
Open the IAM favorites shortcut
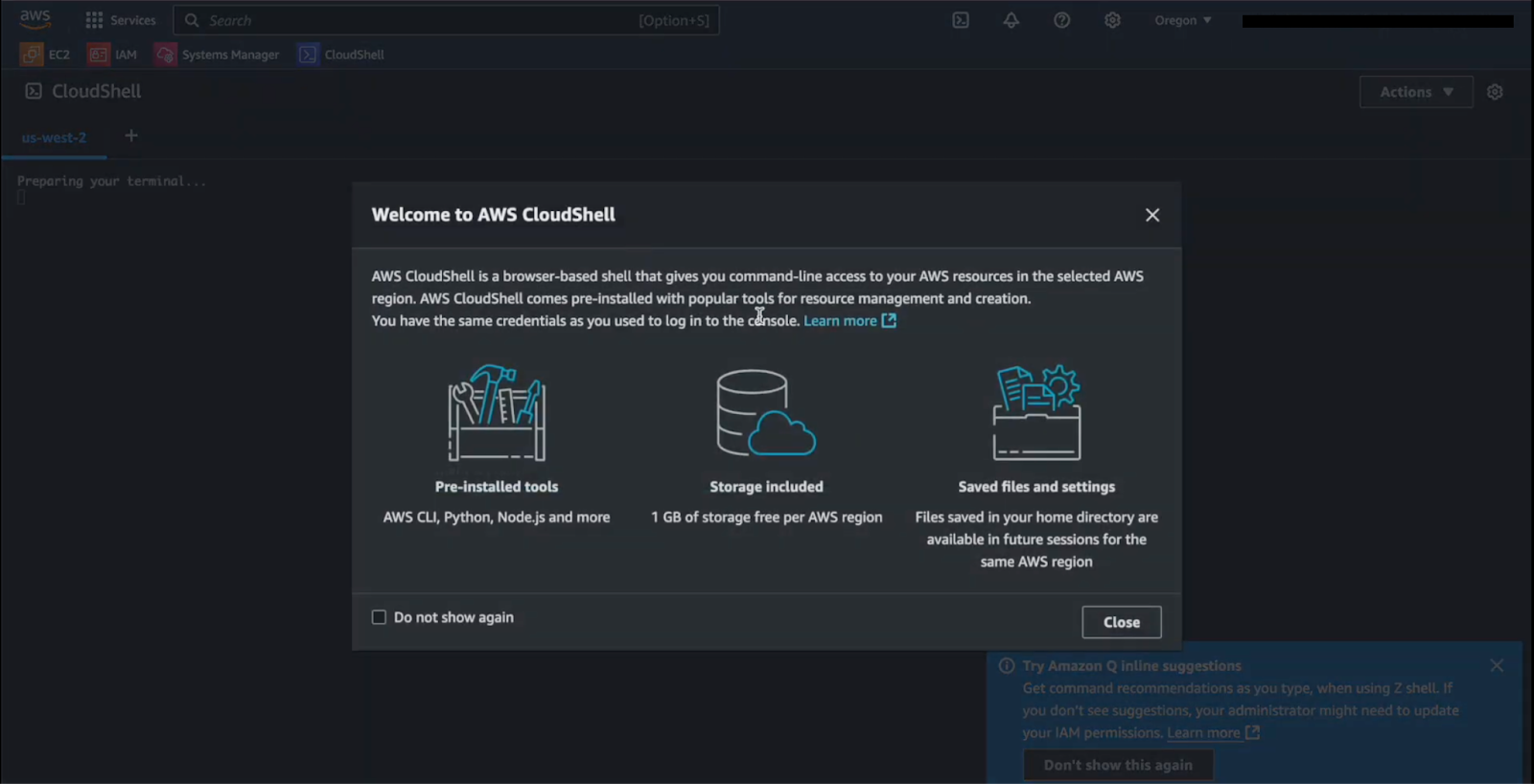click(x=113, y=55)
